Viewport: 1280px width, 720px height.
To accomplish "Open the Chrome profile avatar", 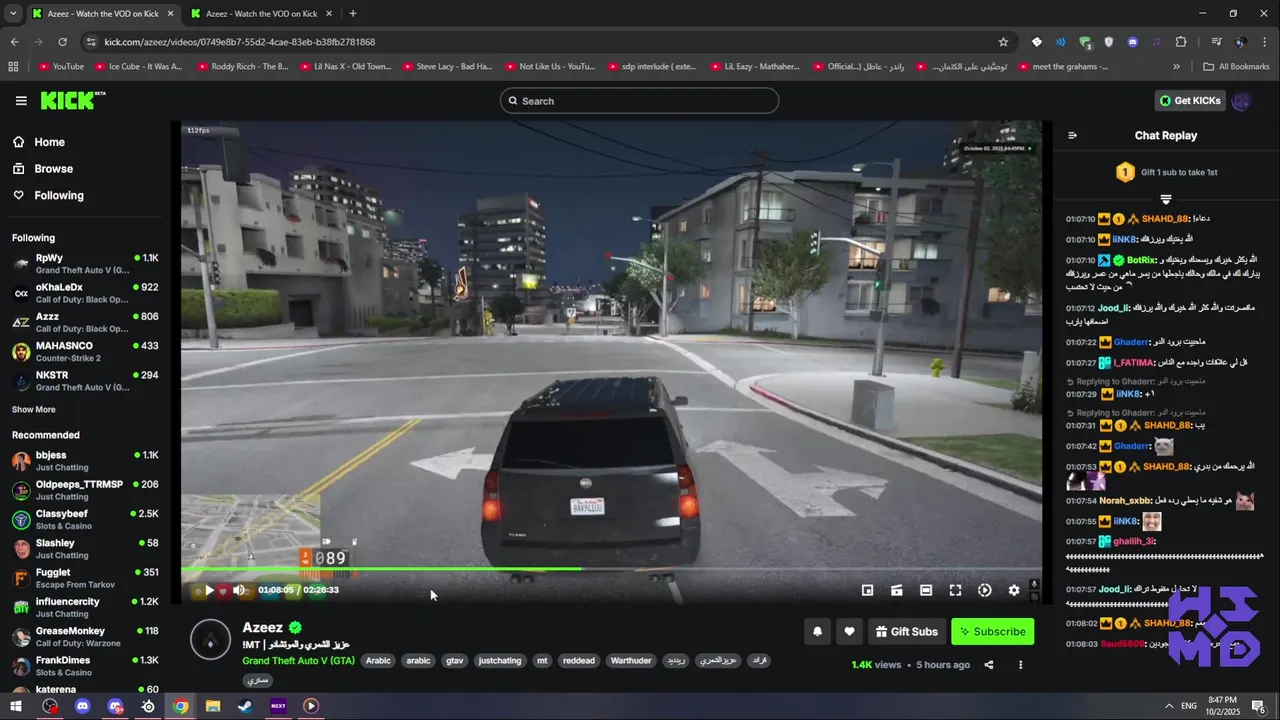I will pyautogui.click(x=1241, y=42).
